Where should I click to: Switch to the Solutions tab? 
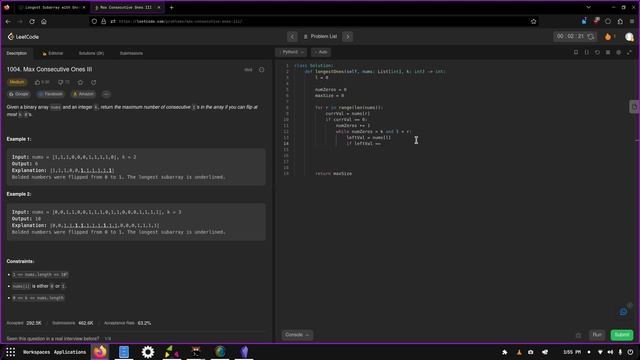click(91, 53)
